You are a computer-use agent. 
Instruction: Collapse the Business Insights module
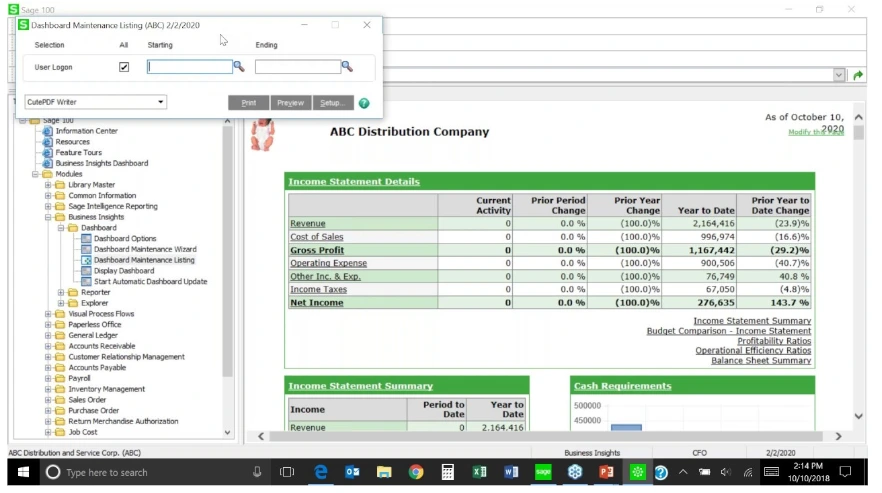coord(48,217)
